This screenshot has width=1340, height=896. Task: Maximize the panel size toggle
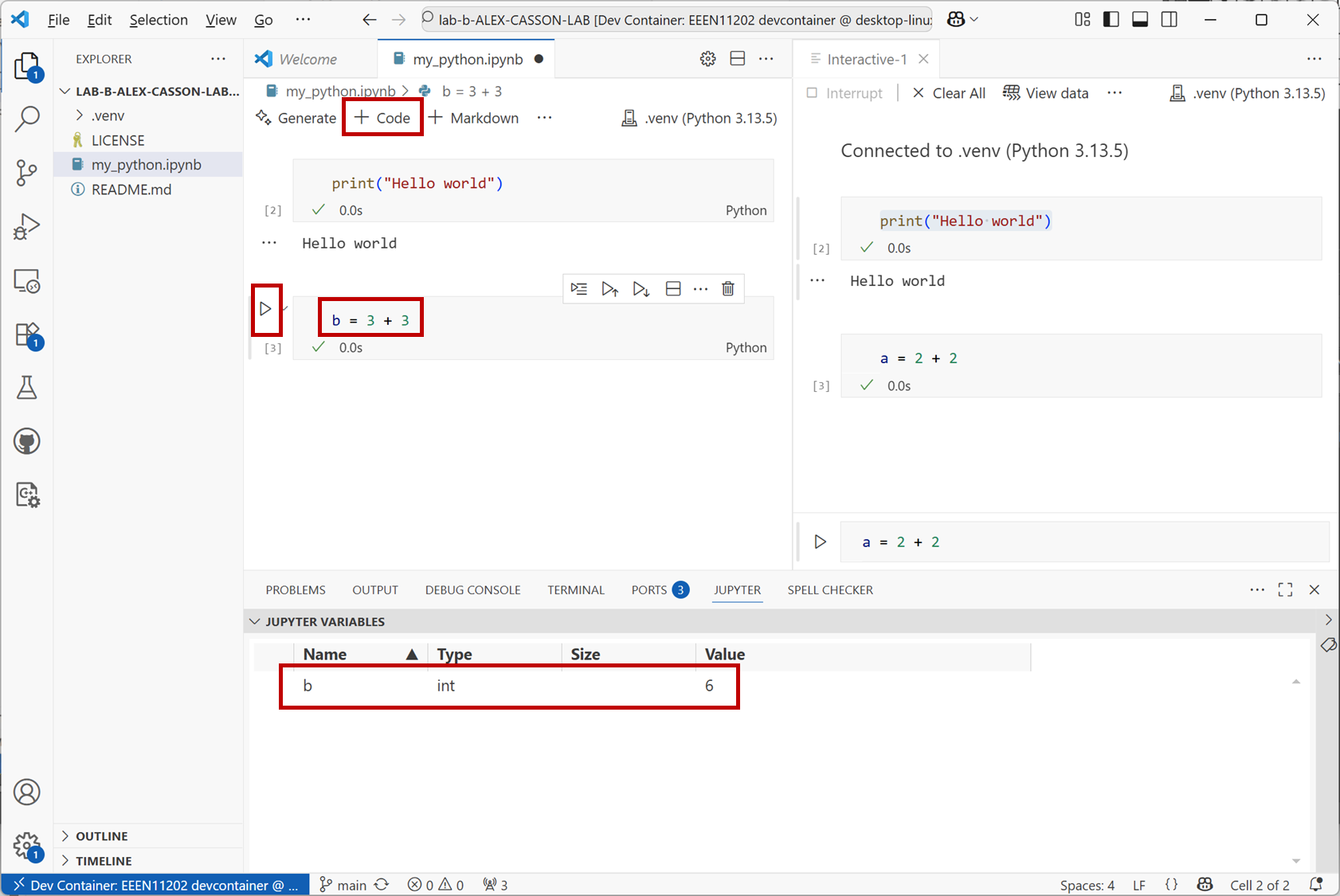1285,589
